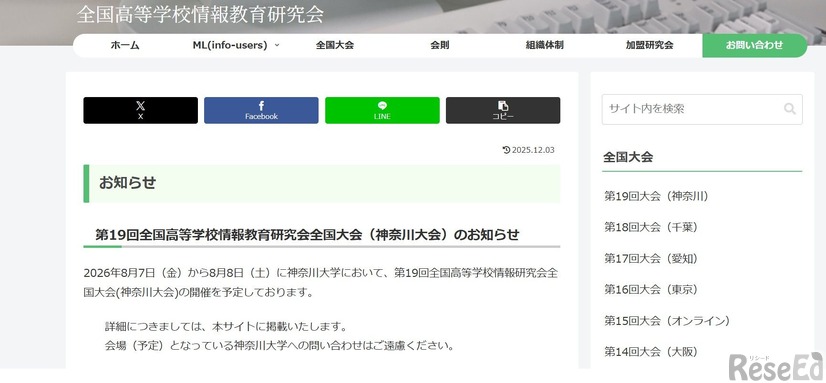Open the 組織体制 menu item
Screen dimensions: 826x383
point(545,45)
